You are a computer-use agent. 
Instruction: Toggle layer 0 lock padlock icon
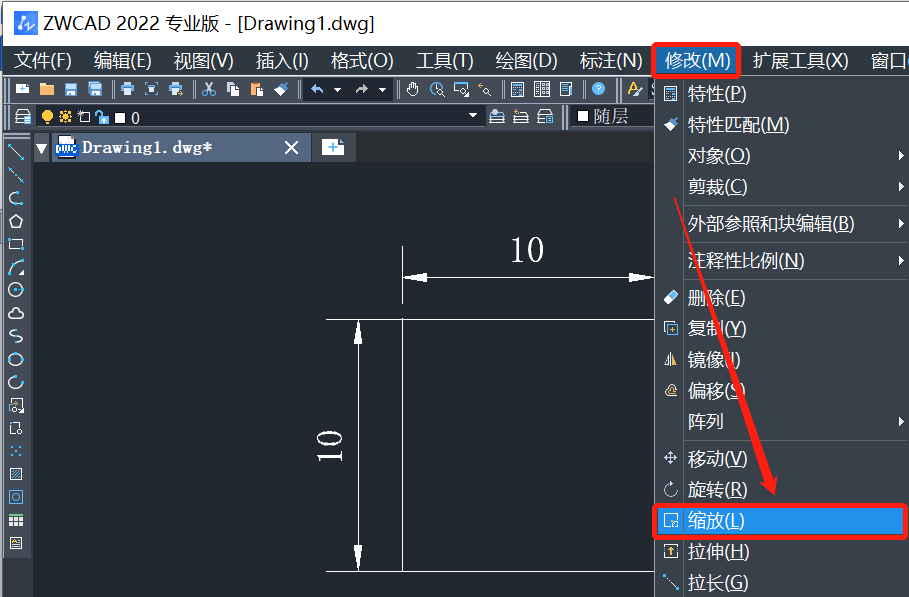(x=102, y=117)
